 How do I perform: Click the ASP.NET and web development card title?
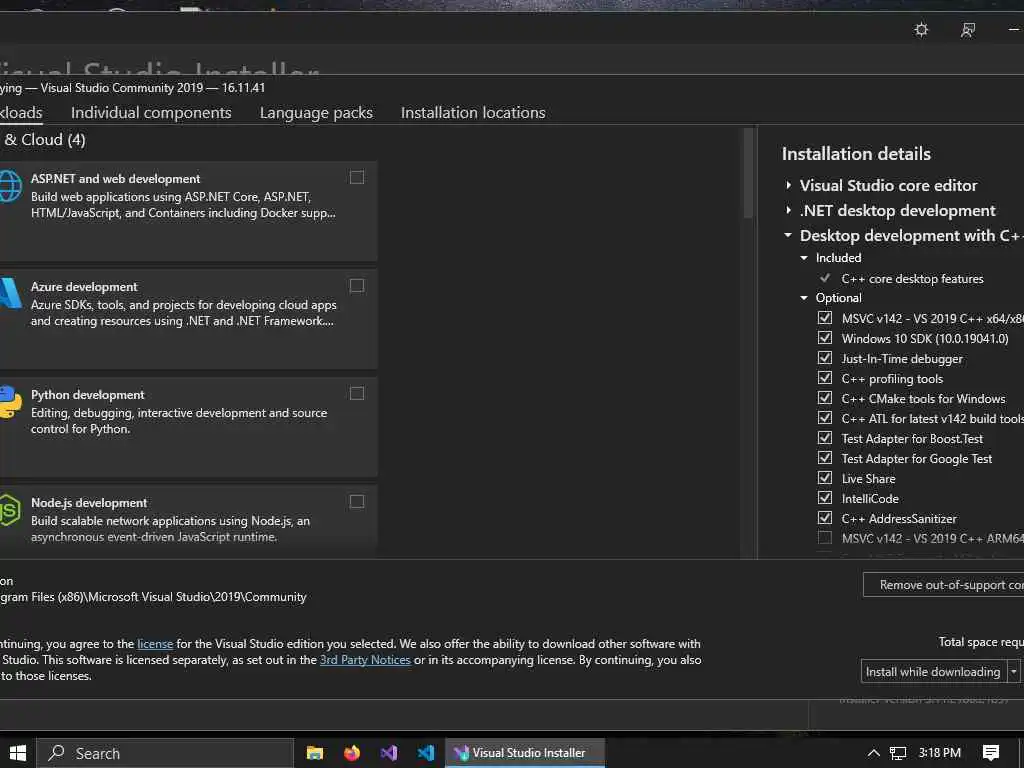click(x=116, y=179)
